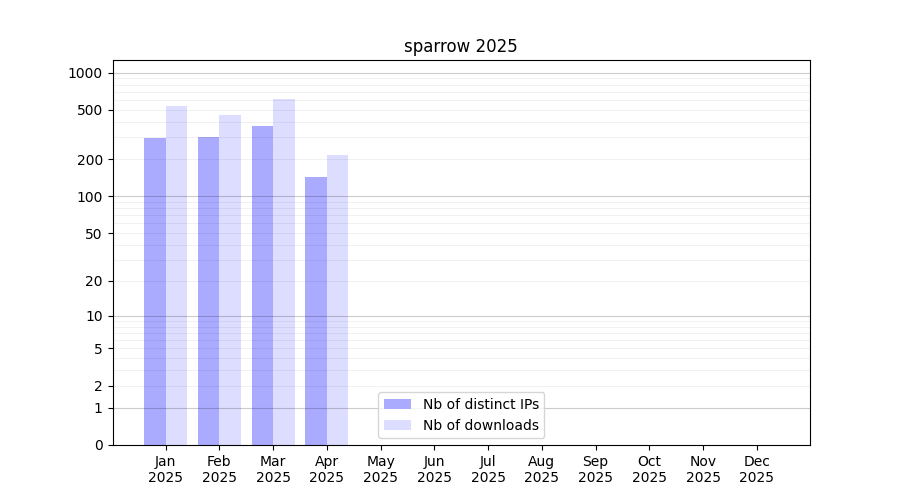Click the tallest March downloads bar
900x500 pixels.
point(284,272)
